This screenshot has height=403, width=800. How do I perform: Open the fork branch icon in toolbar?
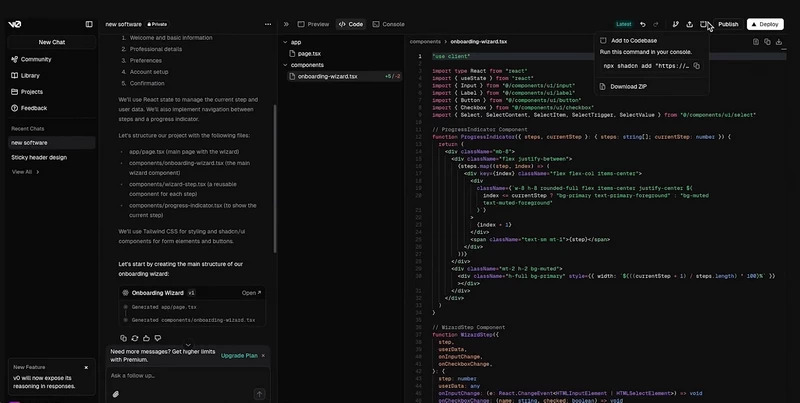676,24
